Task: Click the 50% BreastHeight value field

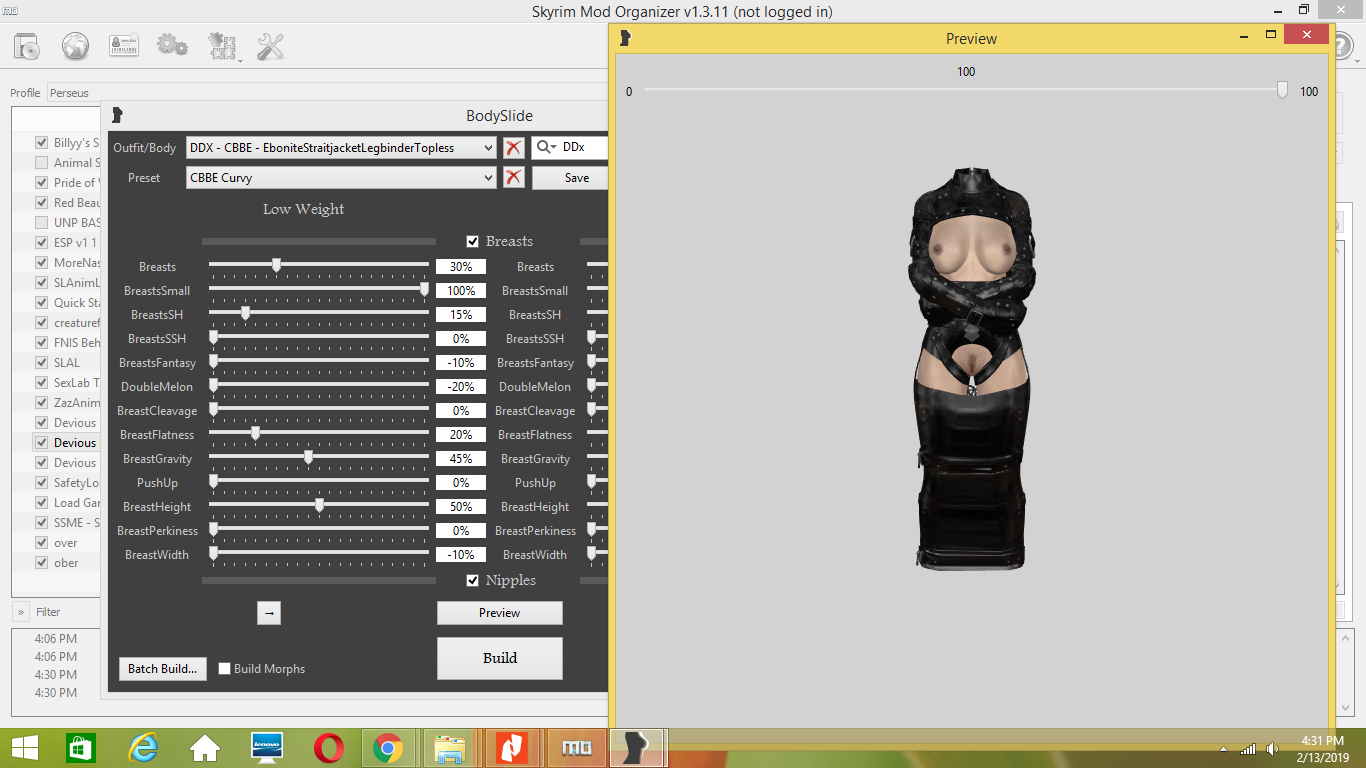Action: click(x=461, y=507)
